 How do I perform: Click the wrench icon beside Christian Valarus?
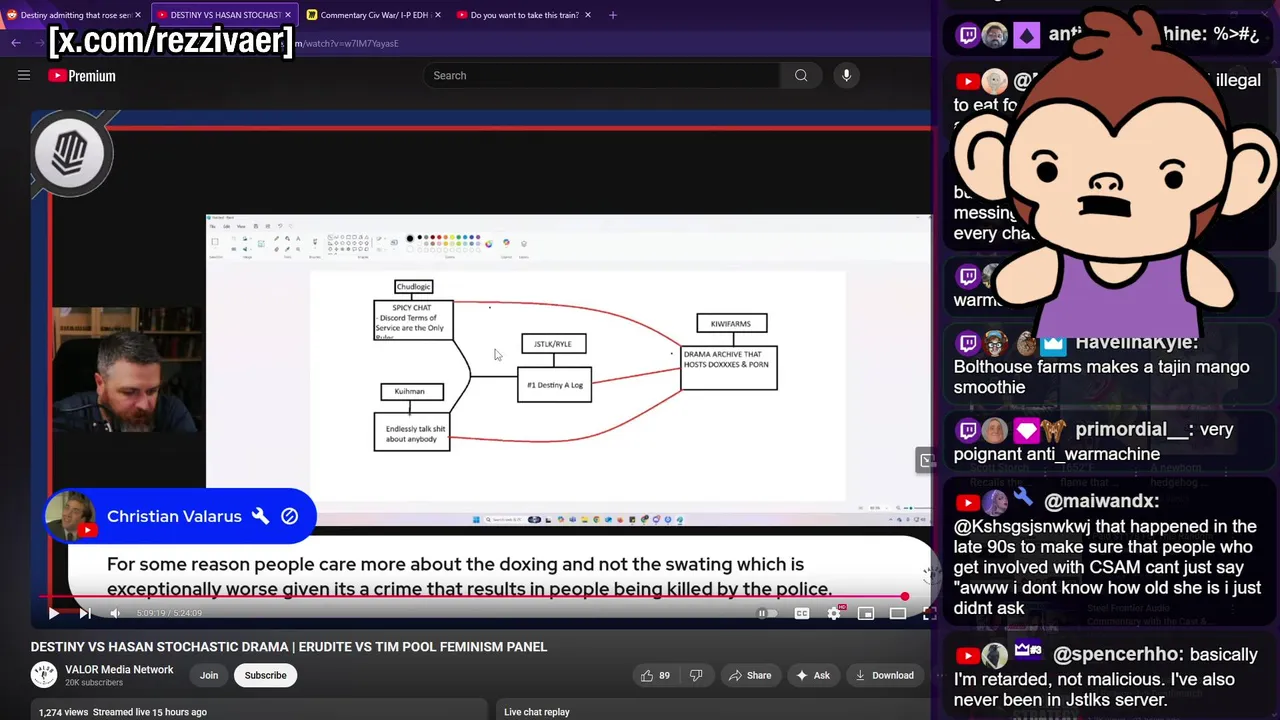click(x=260, y=516)
